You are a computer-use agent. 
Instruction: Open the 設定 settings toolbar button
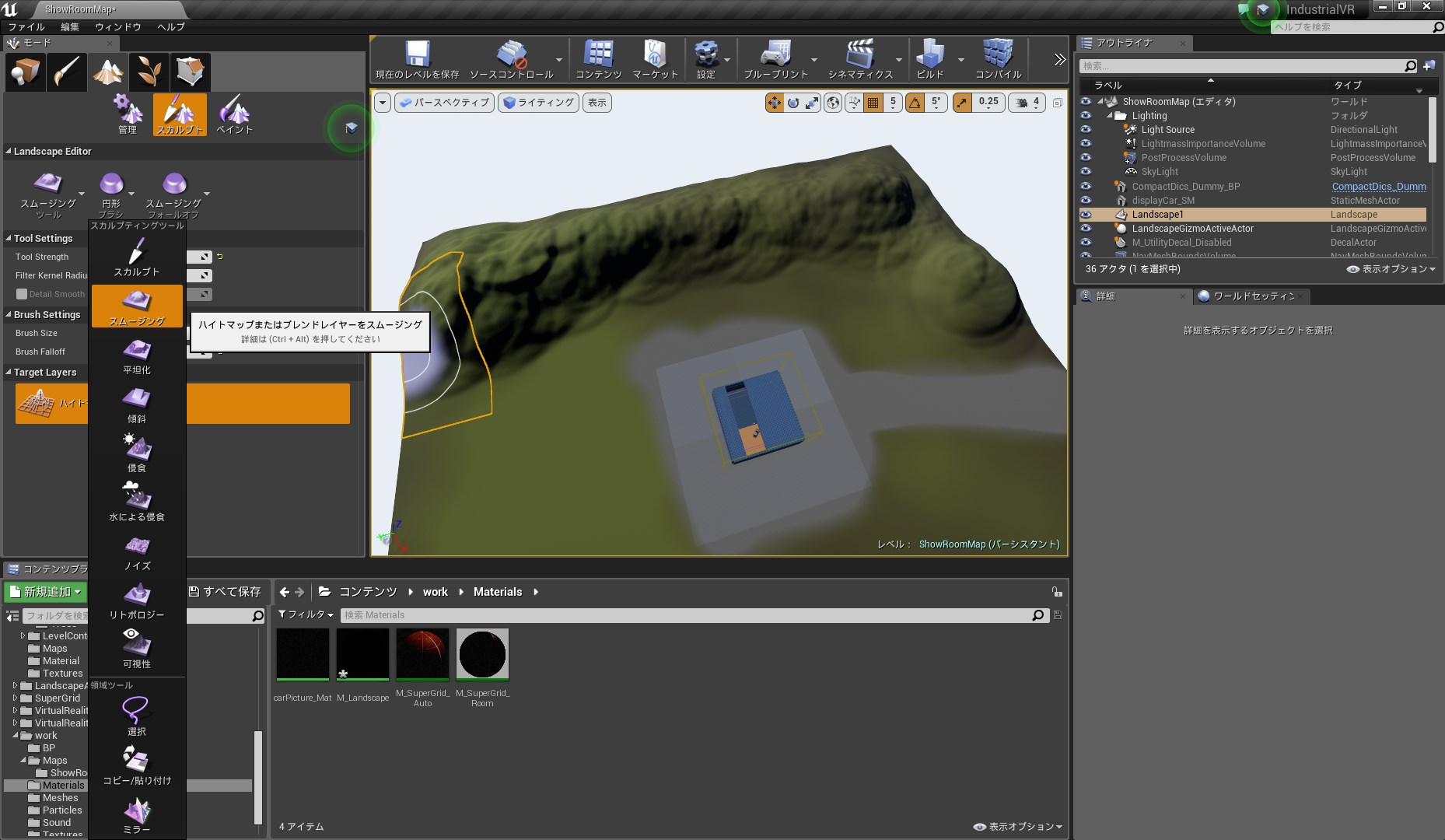point(706,59)
